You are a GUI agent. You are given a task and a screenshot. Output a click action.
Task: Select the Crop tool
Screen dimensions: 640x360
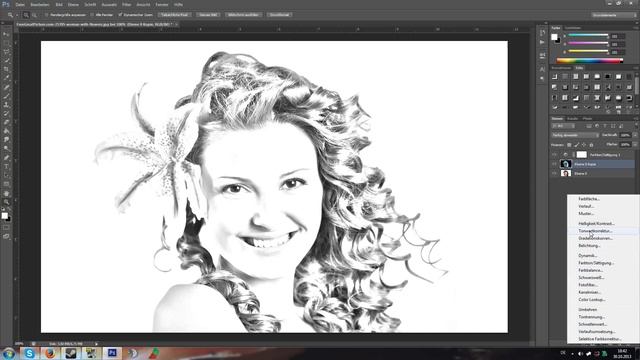point(7,69)
